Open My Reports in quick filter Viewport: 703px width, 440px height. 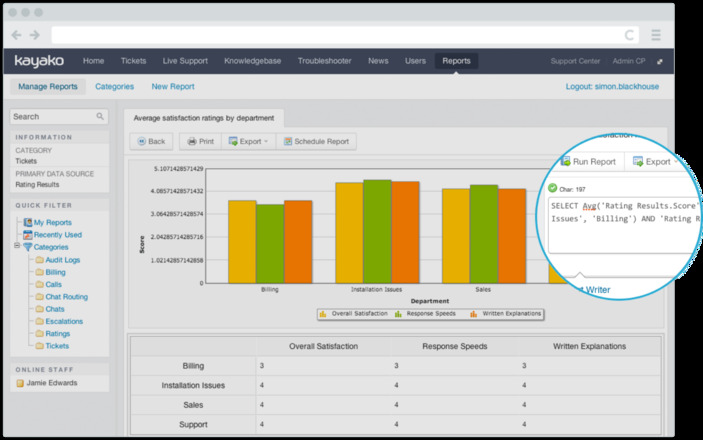[52, 222]
